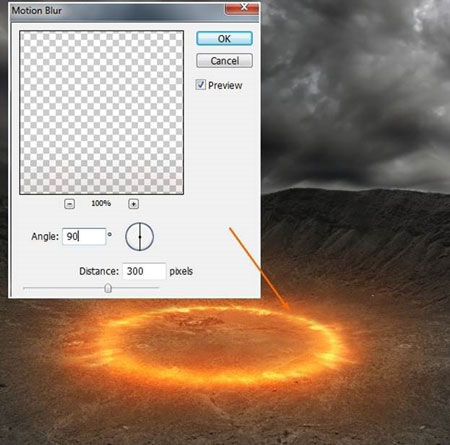Click the Angle input field
Image resolution: width=450 pixels, height=445 pixels.
coord(84,237)
